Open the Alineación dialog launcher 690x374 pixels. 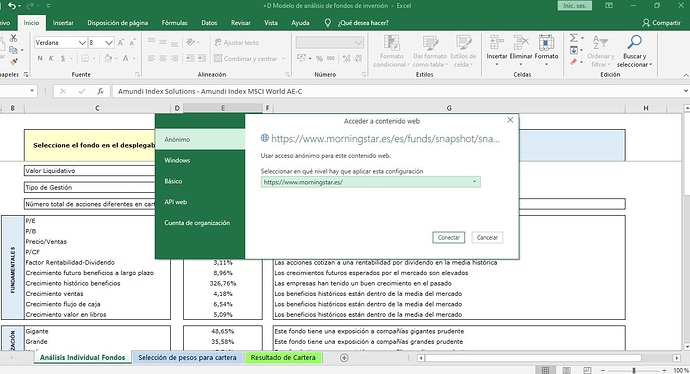tap(287, 75)
